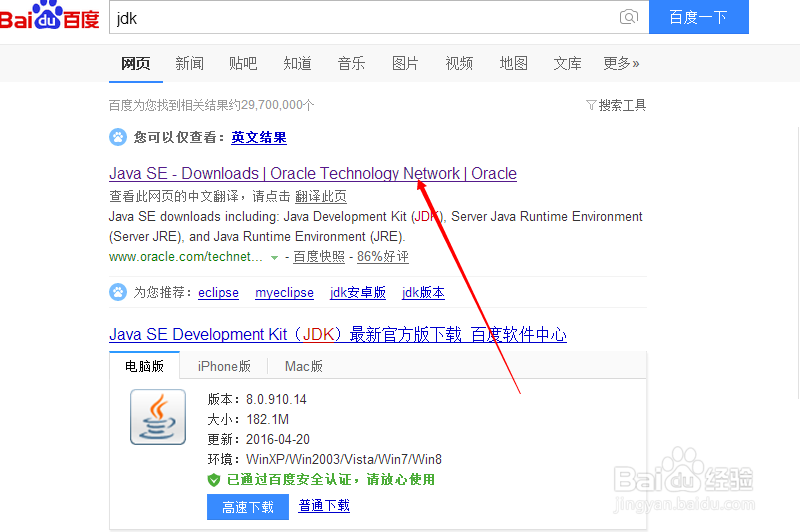
Task: Click version text 8.0.910.14
Action: [276, 399]
